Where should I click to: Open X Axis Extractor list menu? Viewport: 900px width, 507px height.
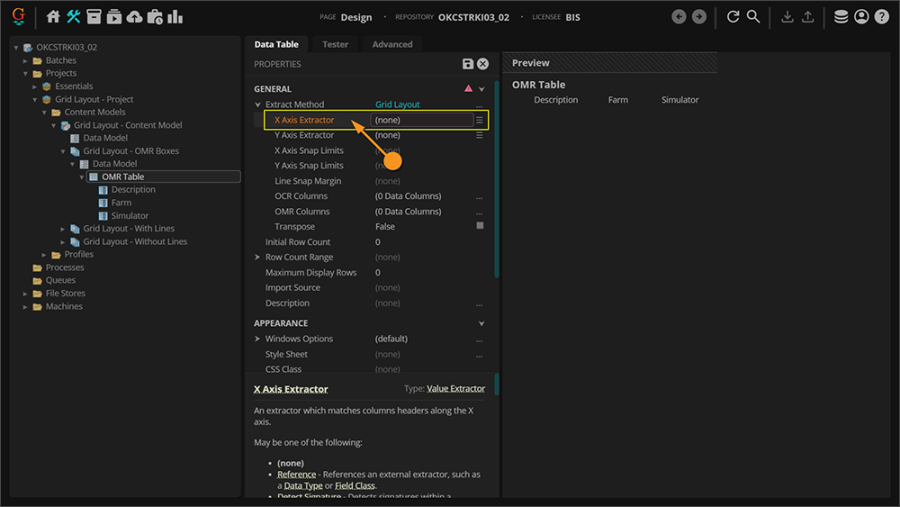point(480,120)
